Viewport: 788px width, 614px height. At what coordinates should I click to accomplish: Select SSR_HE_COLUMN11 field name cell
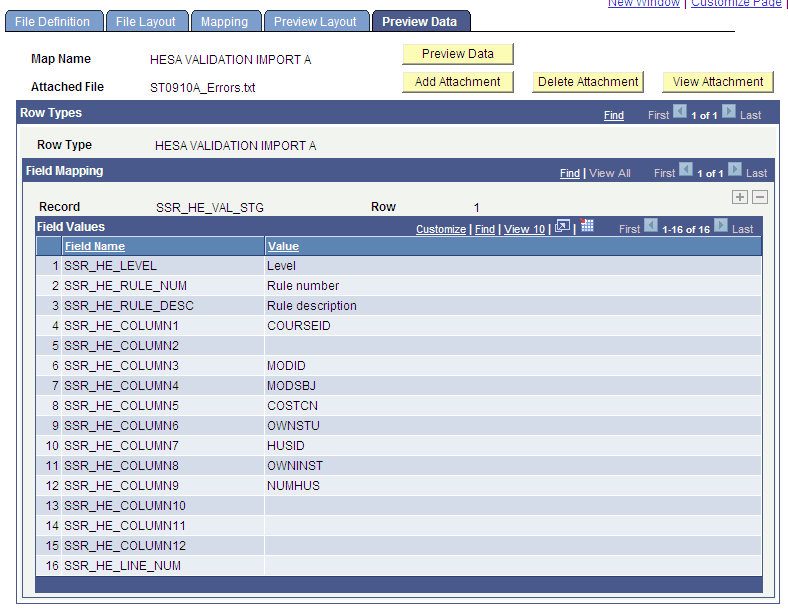click(x=163, y=526)
